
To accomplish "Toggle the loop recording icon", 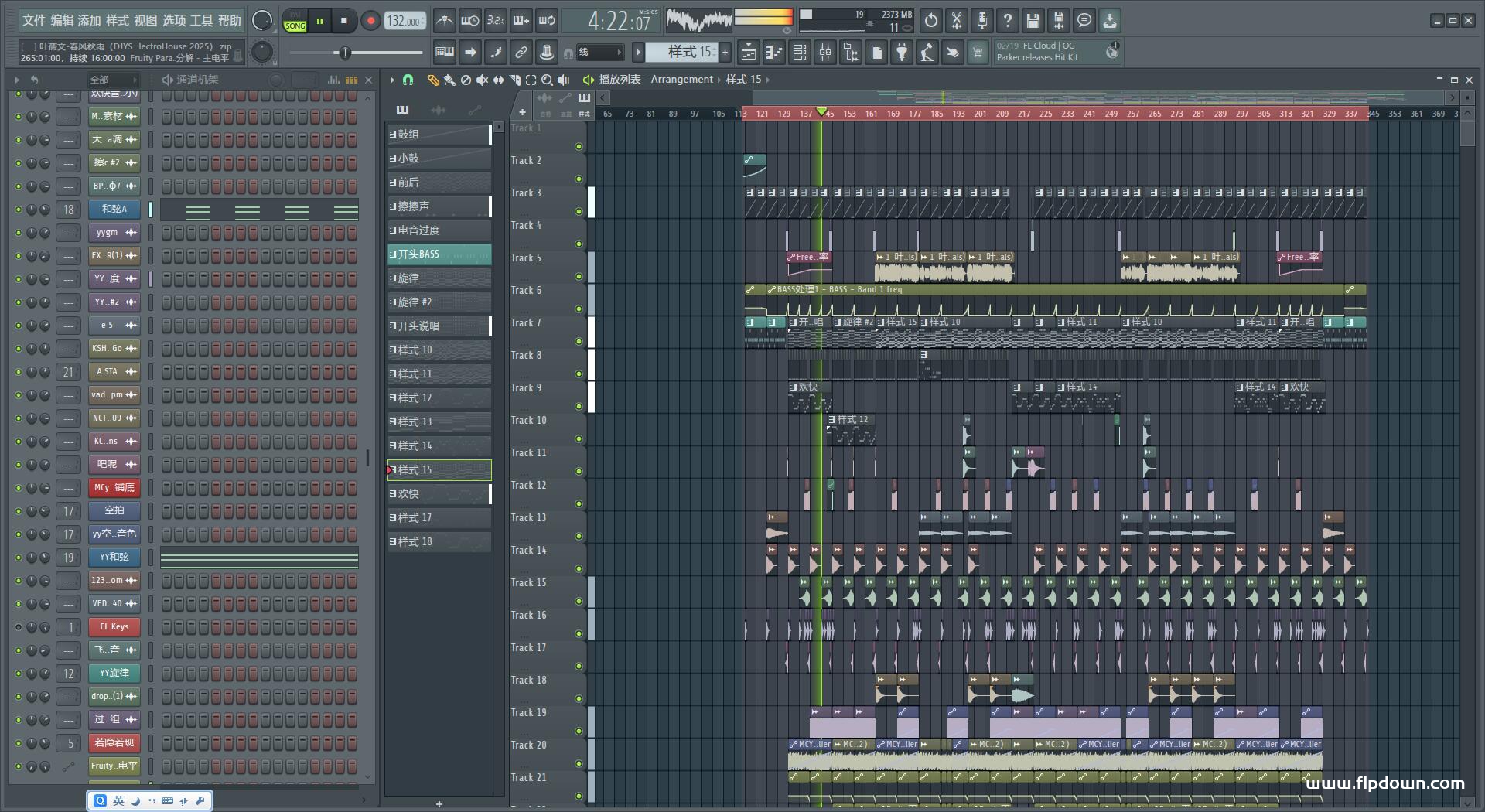I will 547,21.
